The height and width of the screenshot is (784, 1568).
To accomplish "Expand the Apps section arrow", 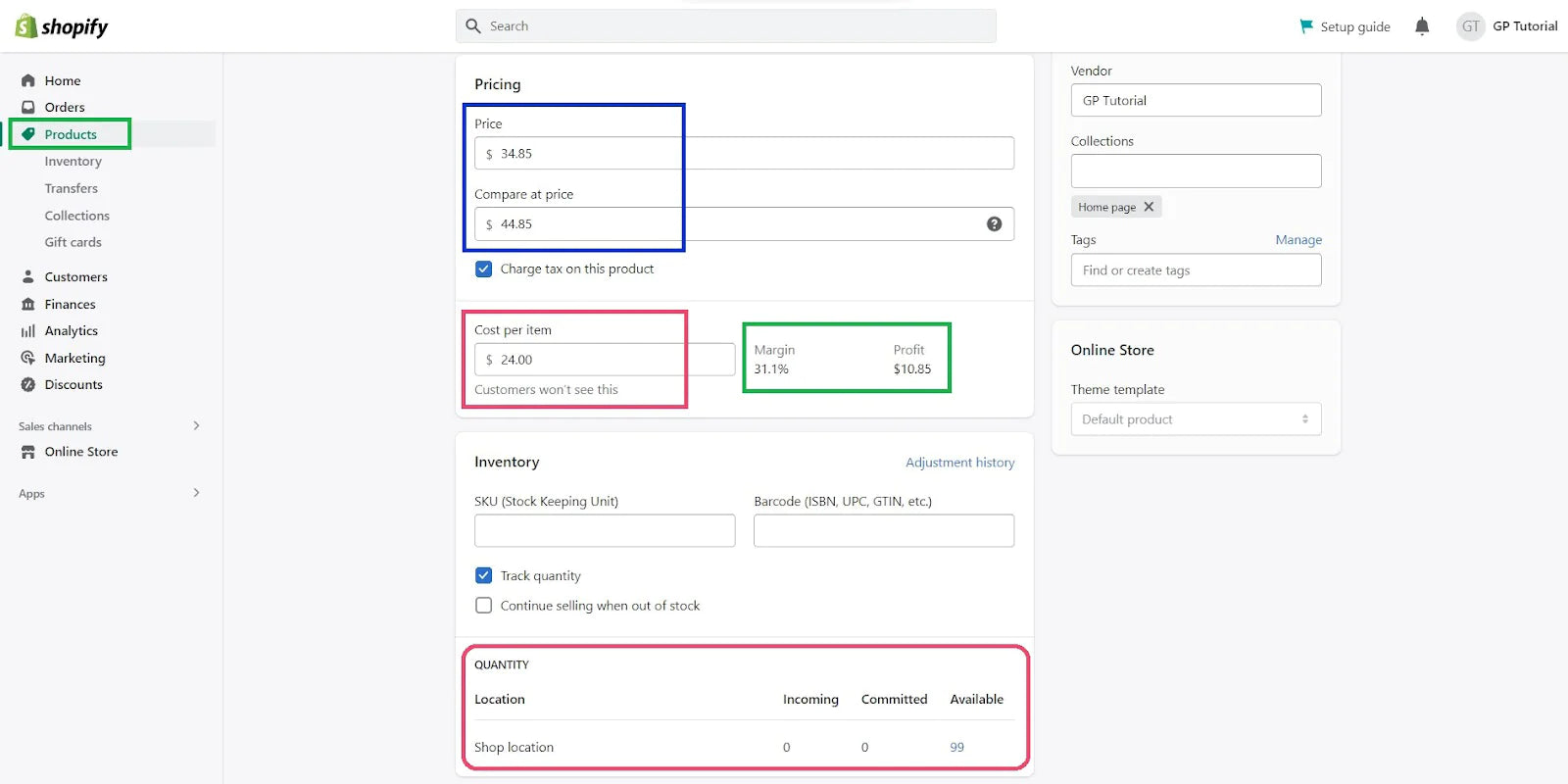I will tap(196, 493).
